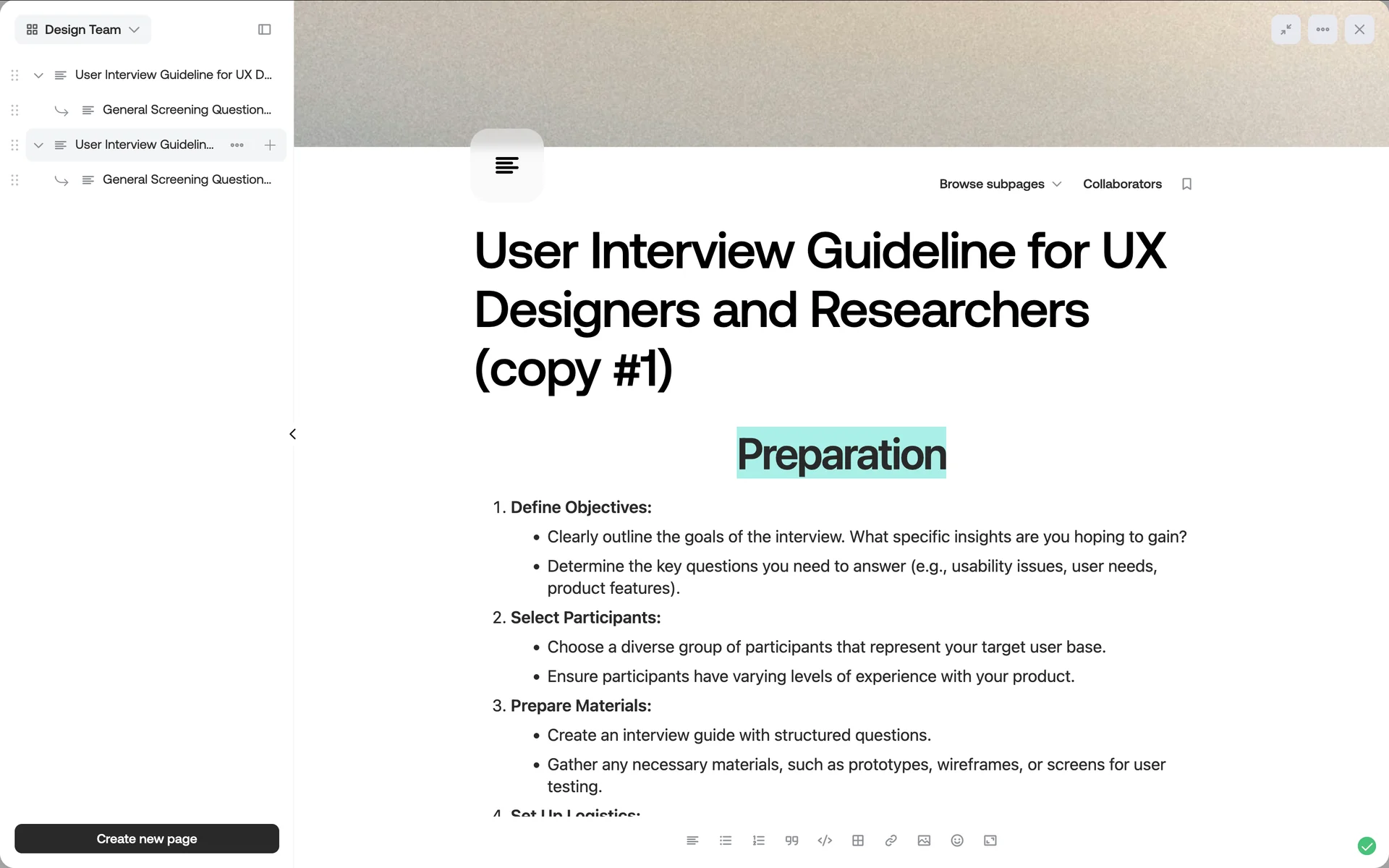Image resolution: width=1389 pixels, height=868 pixels.
Task: Add a subpage with the plus icon
Action: (270, 145)
